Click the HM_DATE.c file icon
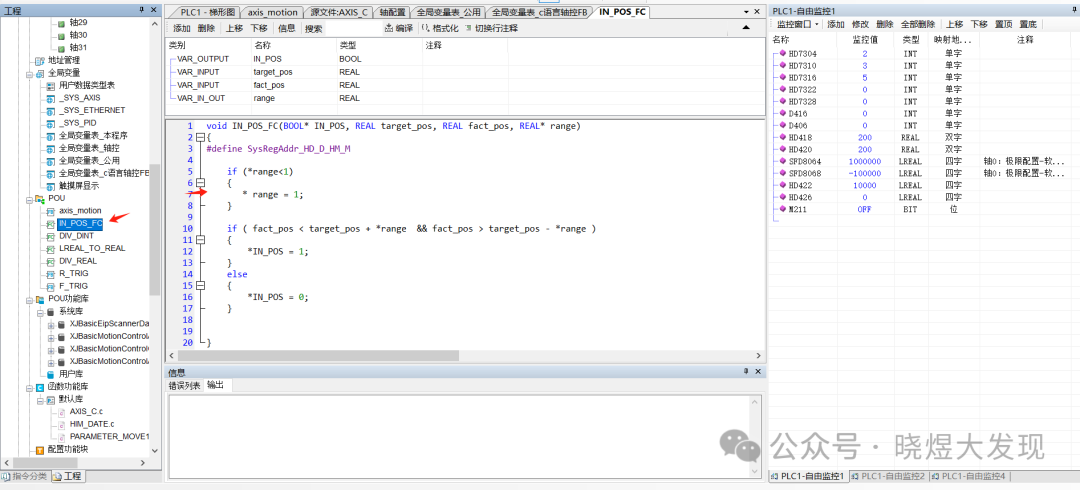 click(61, 424)
